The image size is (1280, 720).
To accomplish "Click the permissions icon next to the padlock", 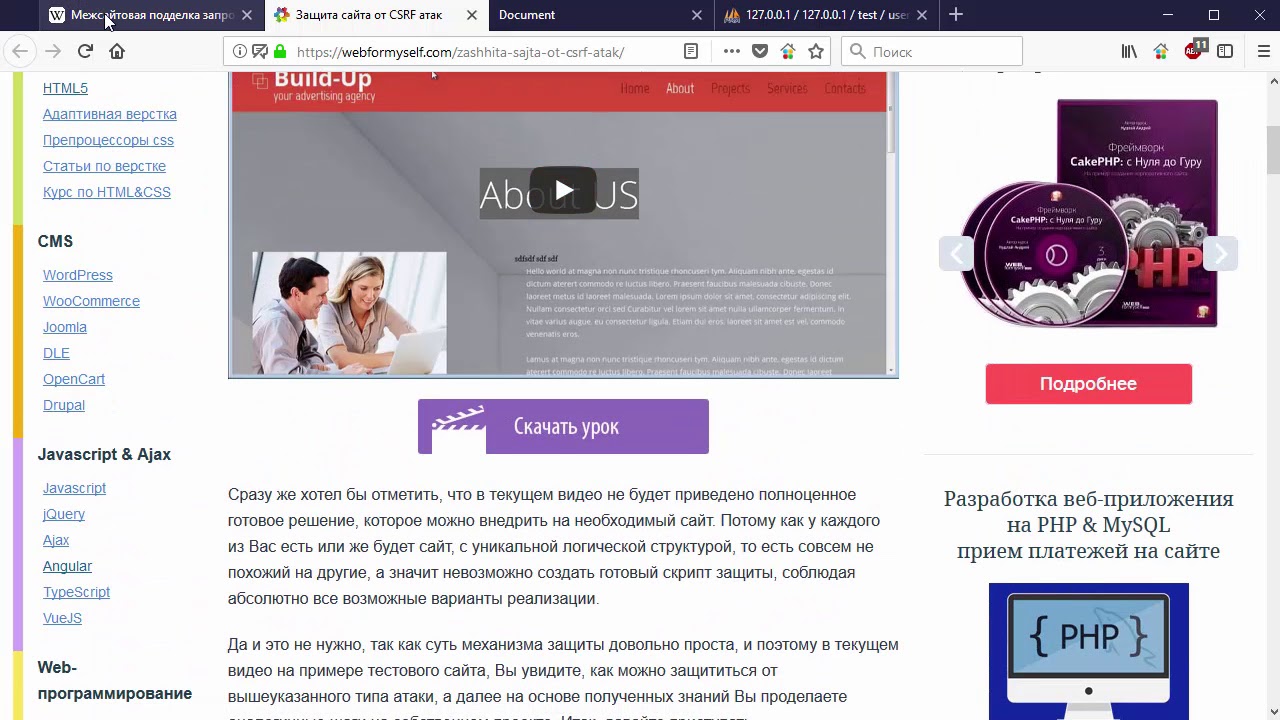I will coord(260,52).
